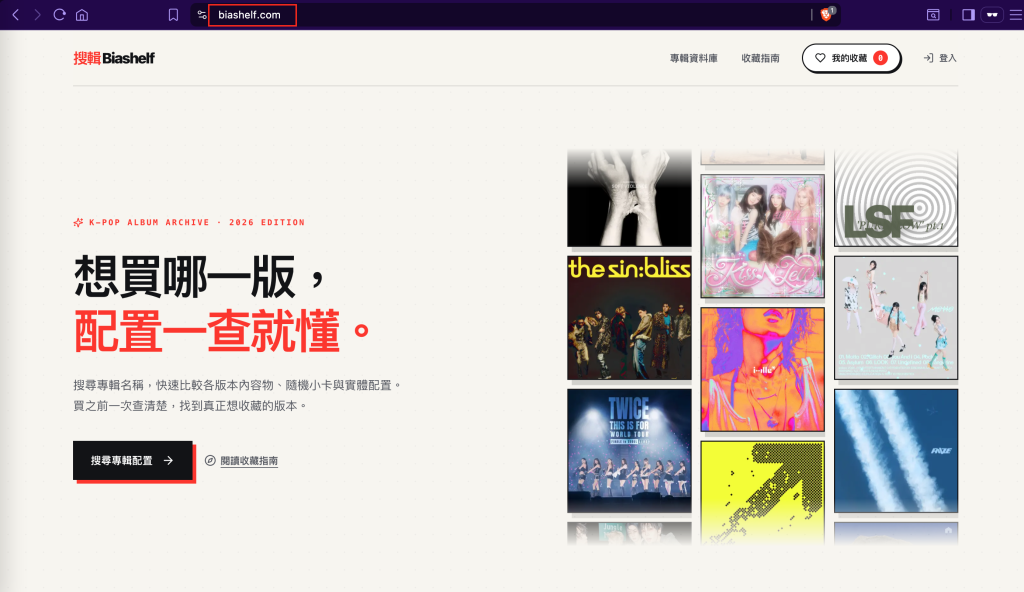Screen dimensions: 1024x592
Task: Click the red headline 配置一查就懂
Action: [222, 331]
